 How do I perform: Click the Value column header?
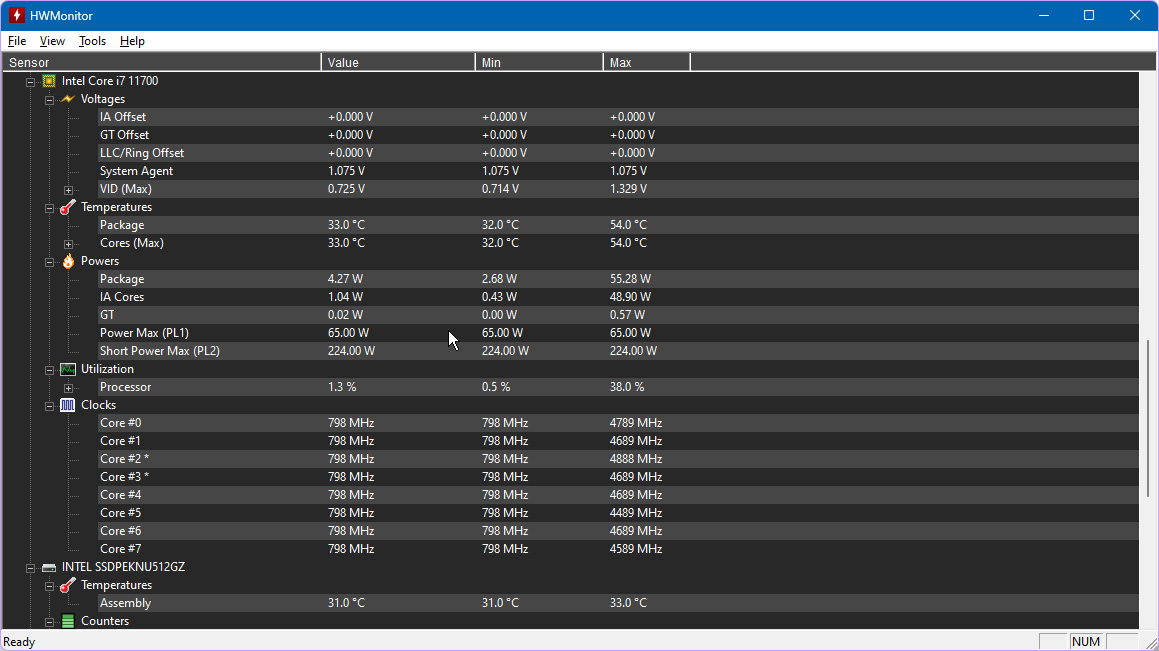click(398, 62)
